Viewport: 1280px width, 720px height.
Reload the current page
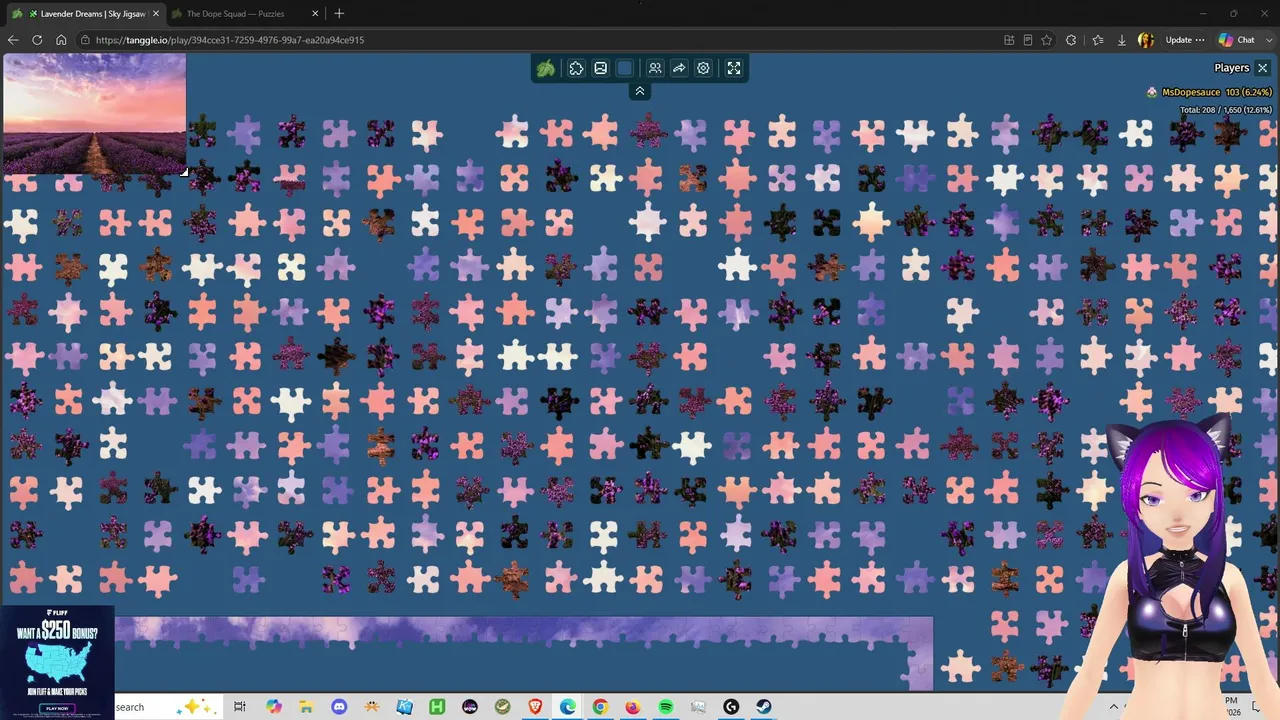click(37, 40)
